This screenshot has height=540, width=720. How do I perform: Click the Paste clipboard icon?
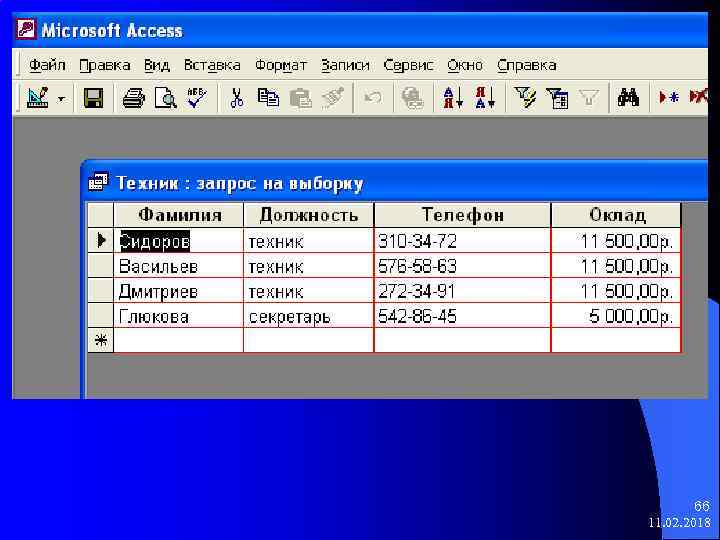(300, 98)
